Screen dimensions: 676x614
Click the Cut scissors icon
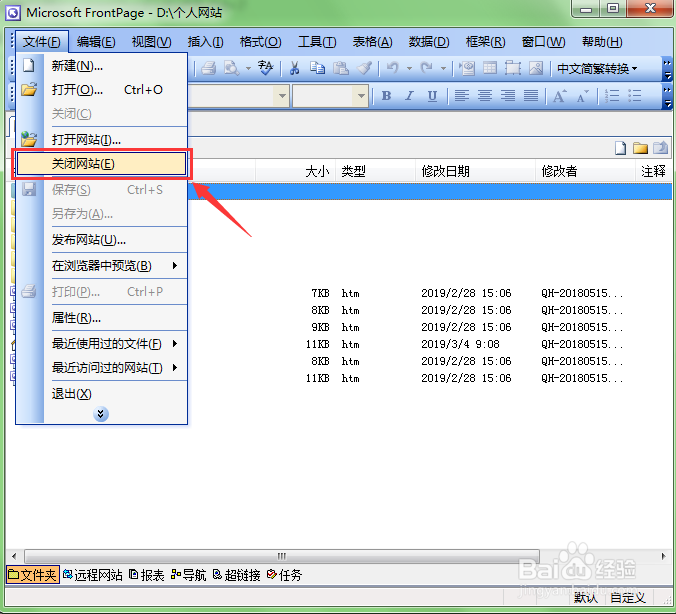[294, 68]
